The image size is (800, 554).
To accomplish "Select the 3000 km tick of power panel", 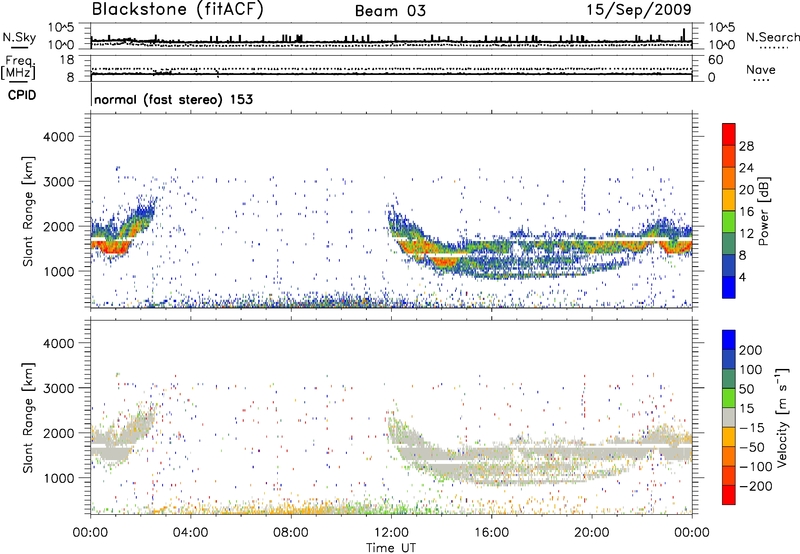I will coord(58,182).
